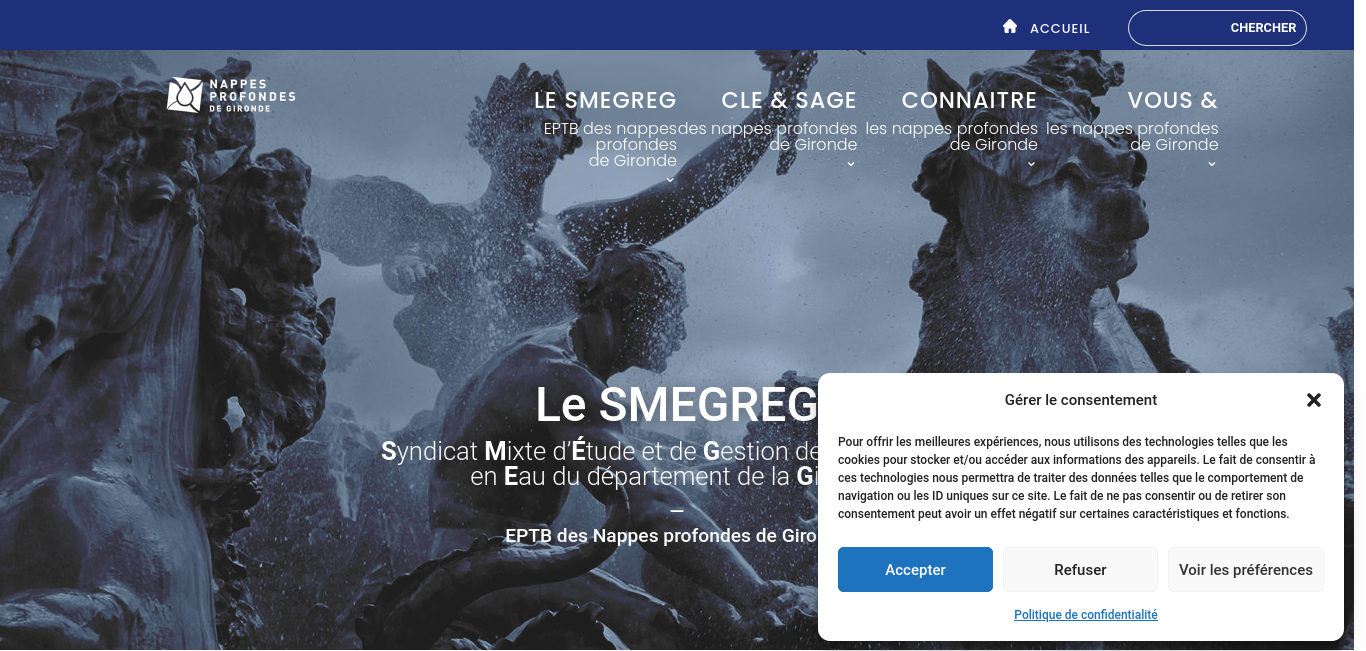Click the home icon beside ACCUEIL
The image size is (1366, 651).
pyautogui.click(x=1010, y=27)
